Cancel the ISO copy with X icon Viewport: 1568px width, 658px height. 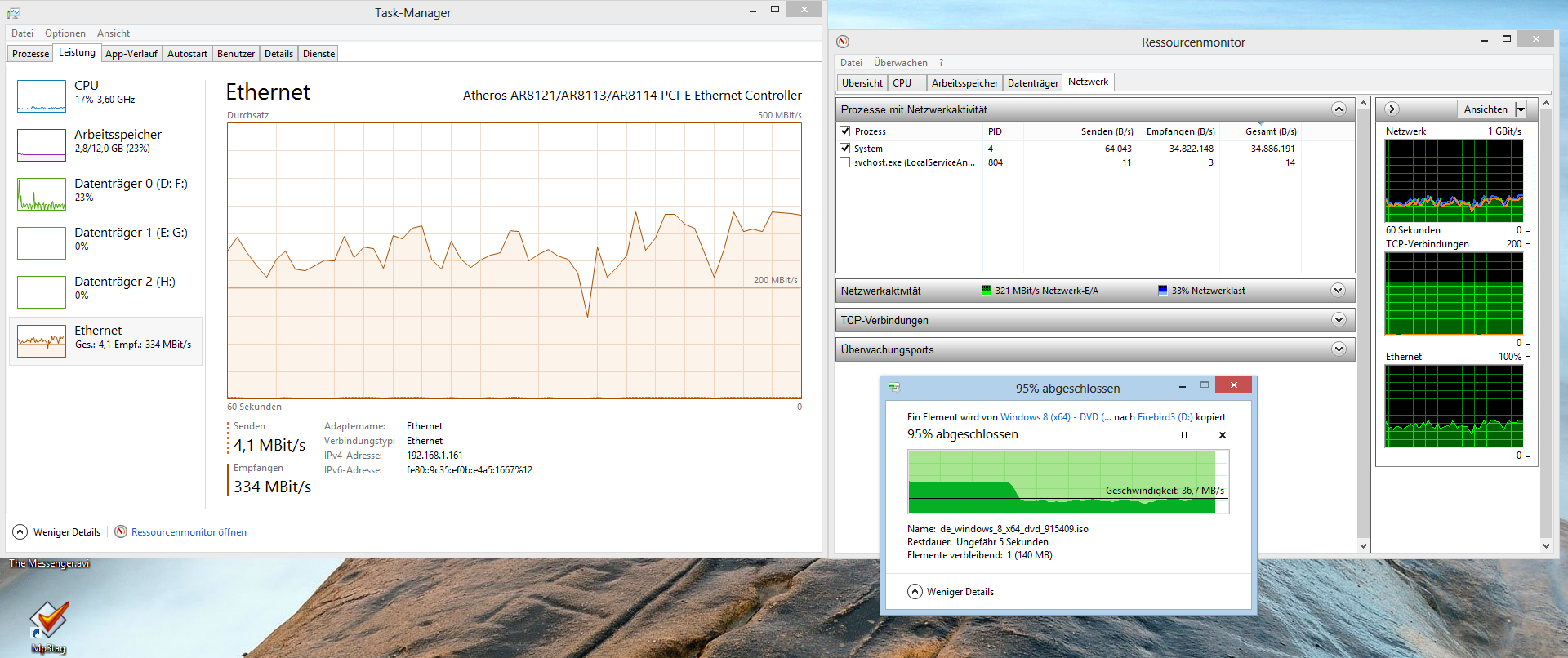(1223, 435)
